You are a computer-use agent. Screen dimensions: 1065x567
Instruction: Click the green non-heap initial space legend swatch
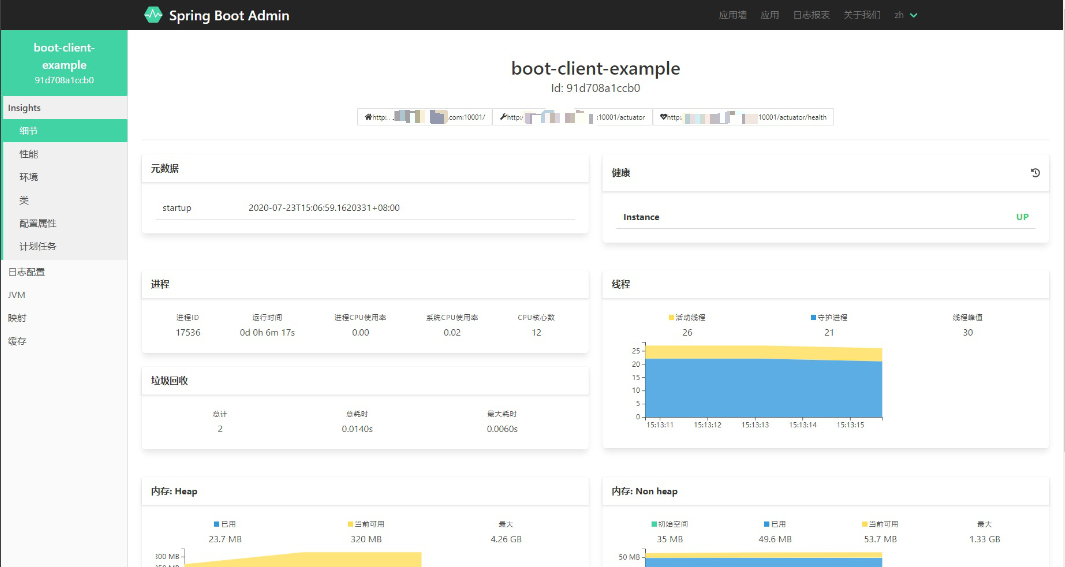pos(654,524)
